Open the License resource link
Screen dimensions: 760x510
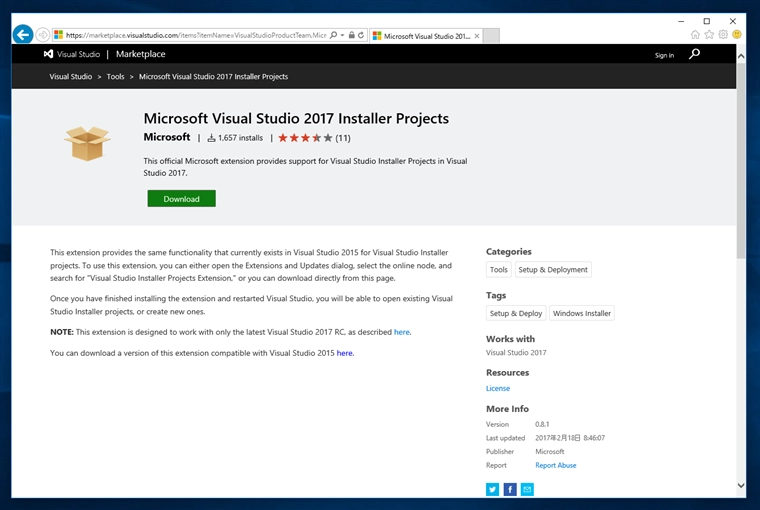498,388
